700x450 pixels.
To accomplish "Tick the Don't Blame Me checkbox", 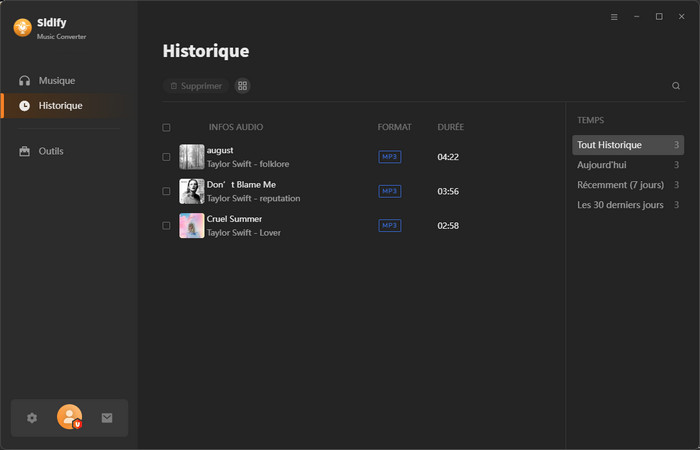I will click(x=166, y=191).
